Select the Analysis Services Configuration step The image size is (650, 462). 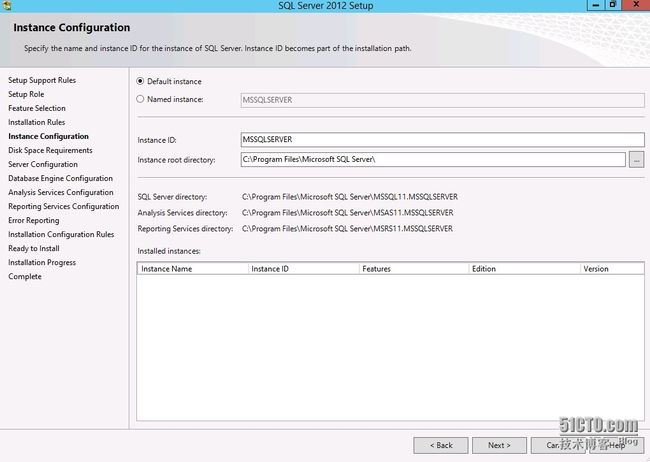coord(61,192)
